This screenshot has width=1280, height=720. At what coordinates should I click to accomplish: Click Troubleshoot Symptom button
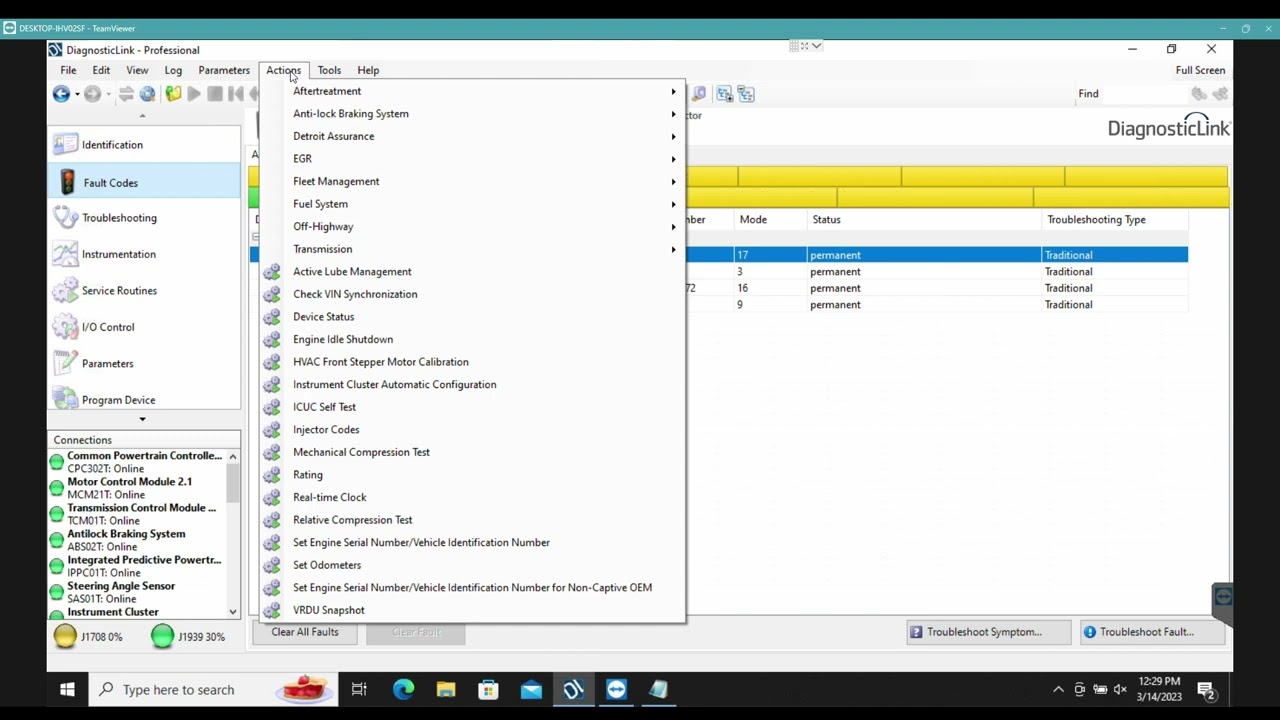[x=988, y=632]
